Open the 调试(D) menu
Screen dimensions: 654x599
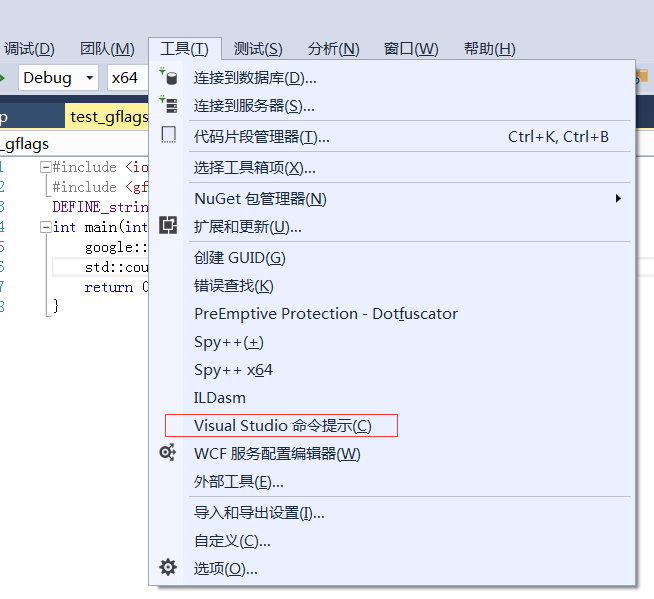pos(29,49)
